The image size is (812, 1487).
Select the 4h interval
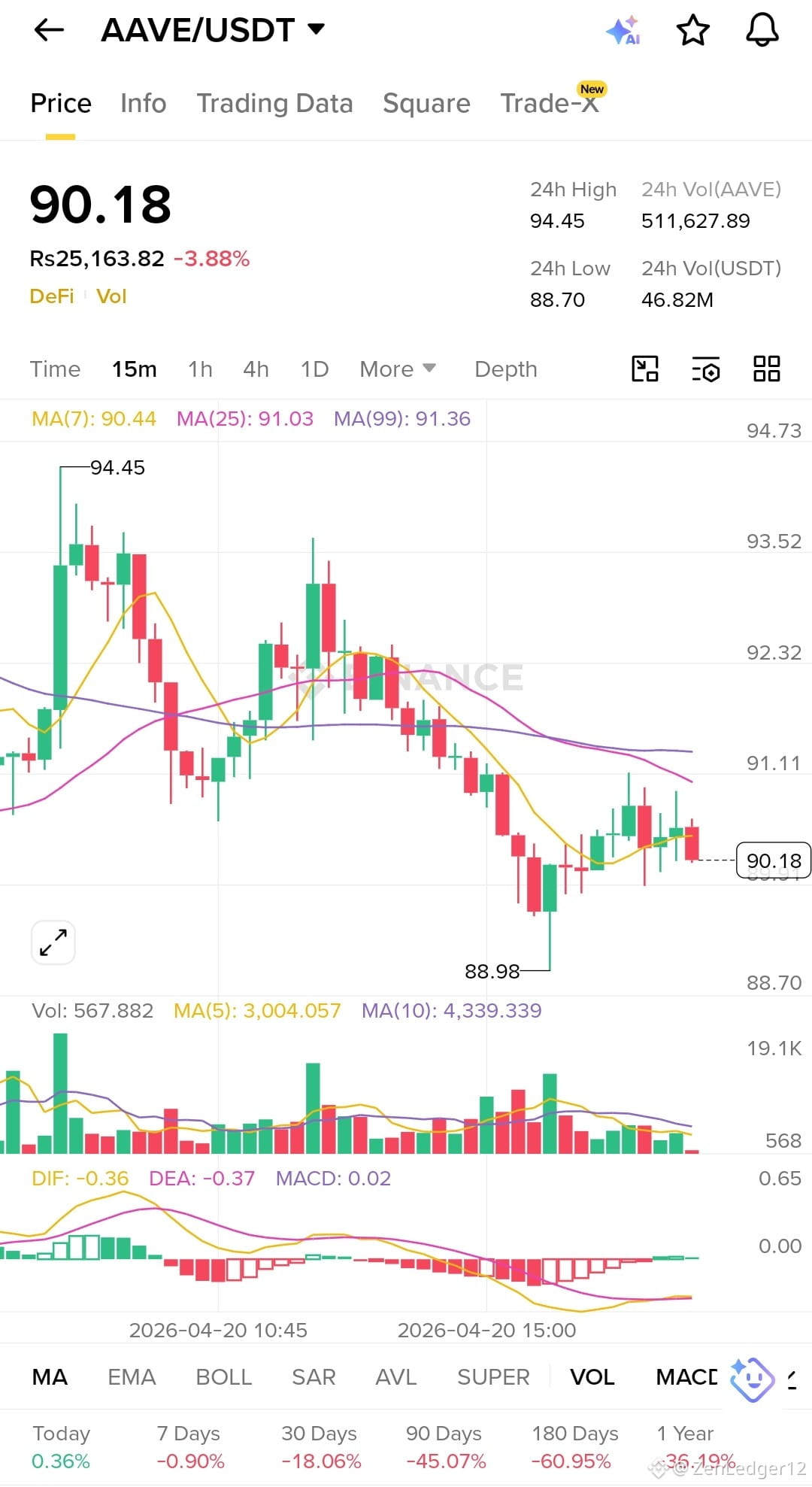tap(256, 369)
